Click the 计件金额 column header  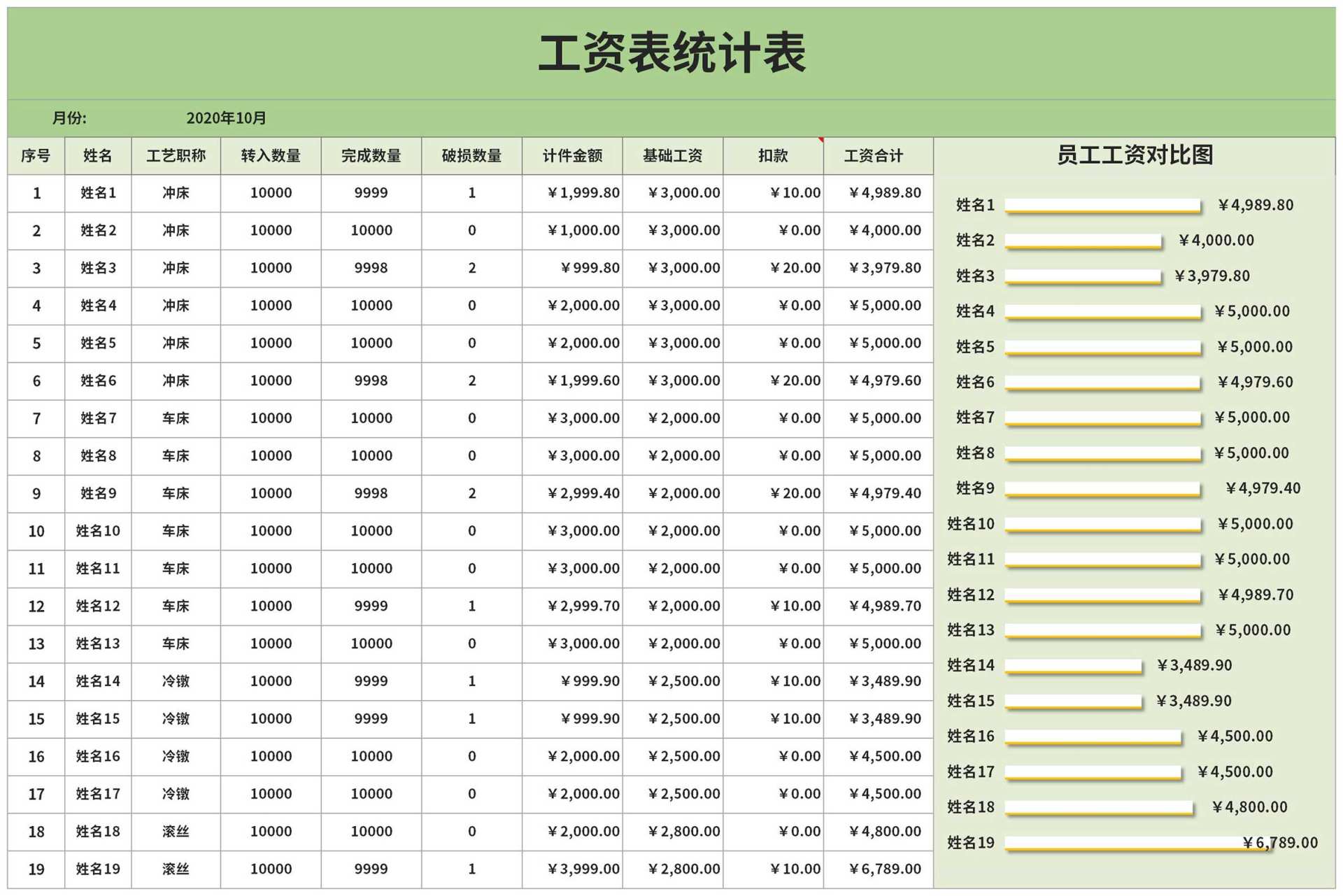click(572, 156)
